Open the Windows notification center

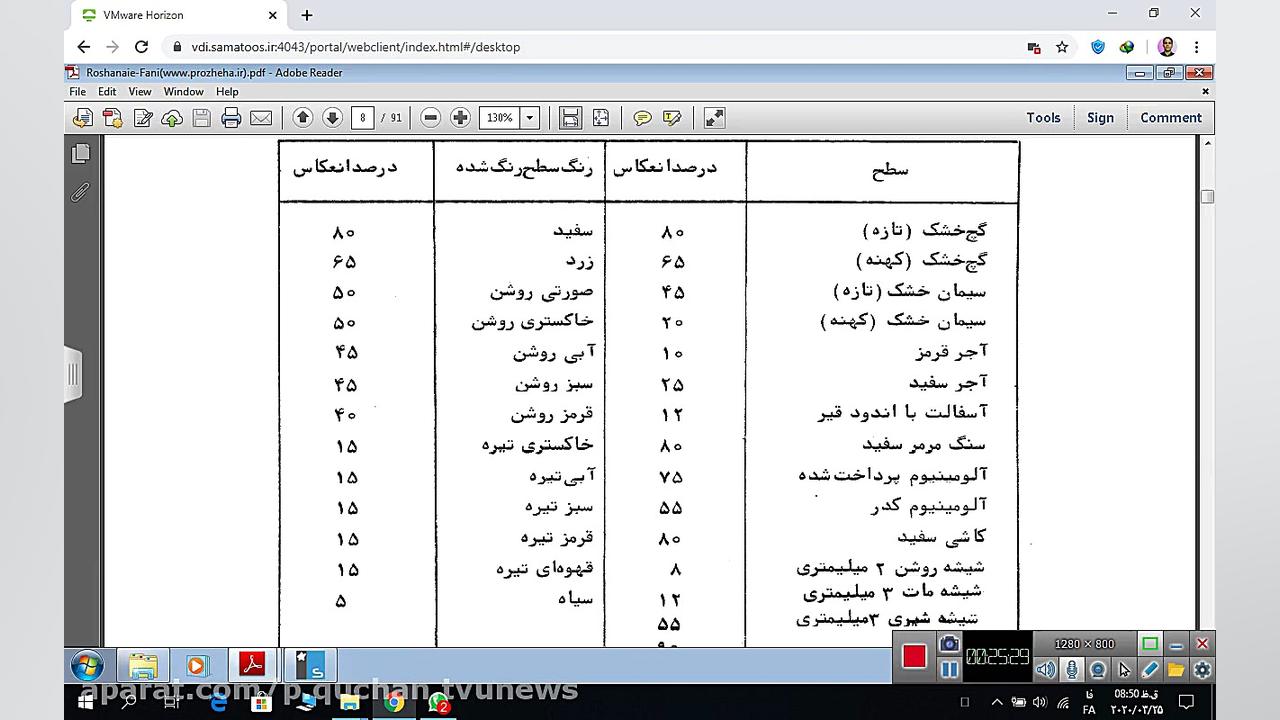click(1187, 703)
